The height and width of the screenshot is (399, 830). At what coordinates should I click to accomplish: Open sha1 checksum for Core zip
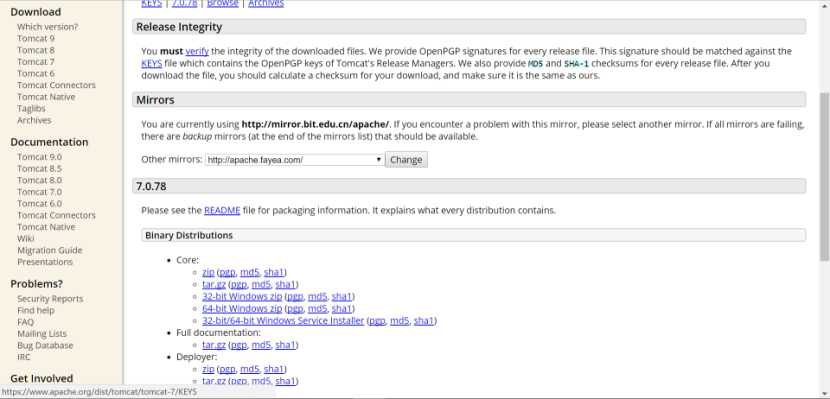(x=274, y=272)
